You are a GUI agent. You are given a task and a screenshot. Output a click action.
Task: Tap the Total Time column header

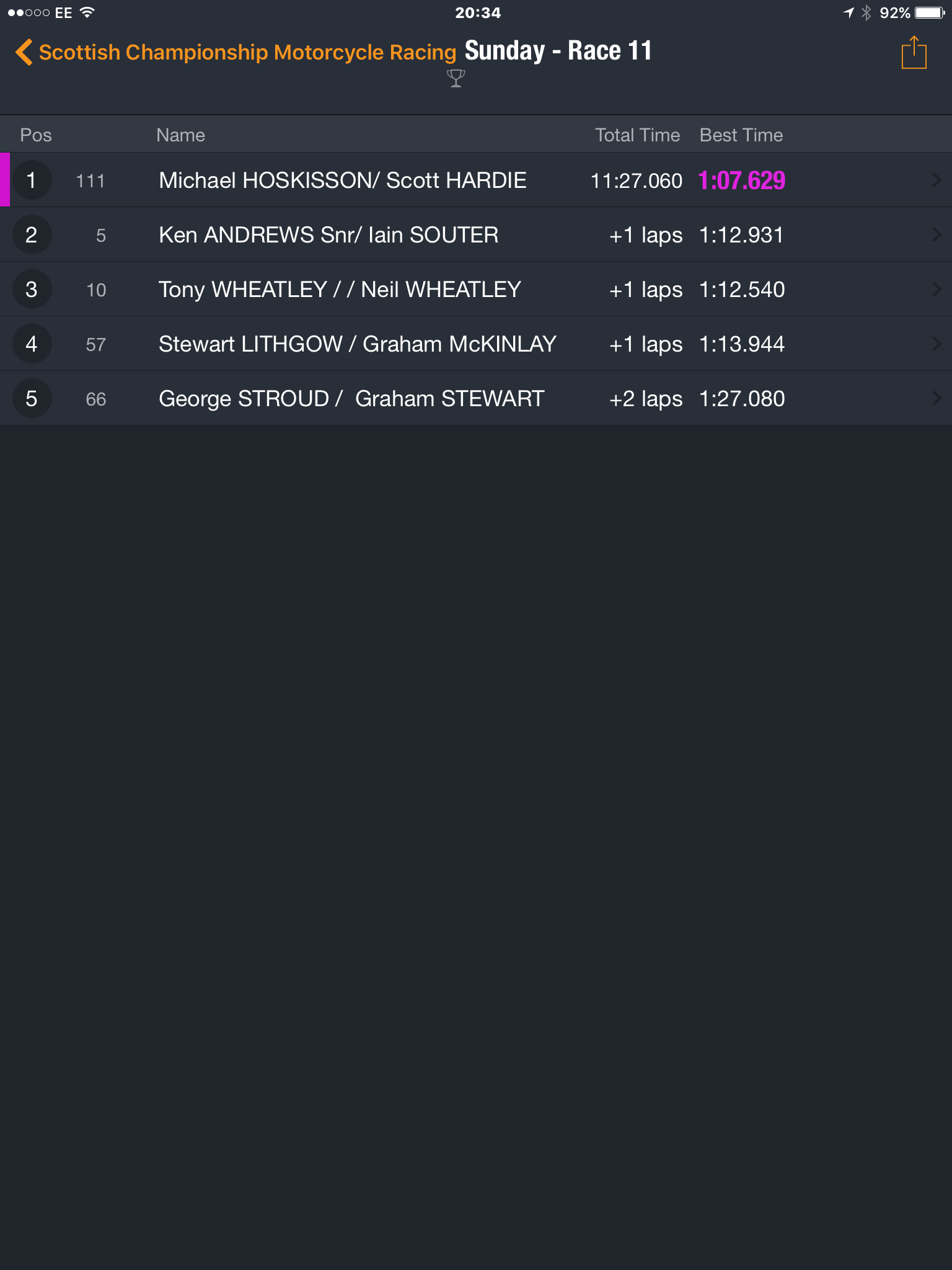click(x=637, y=135)
